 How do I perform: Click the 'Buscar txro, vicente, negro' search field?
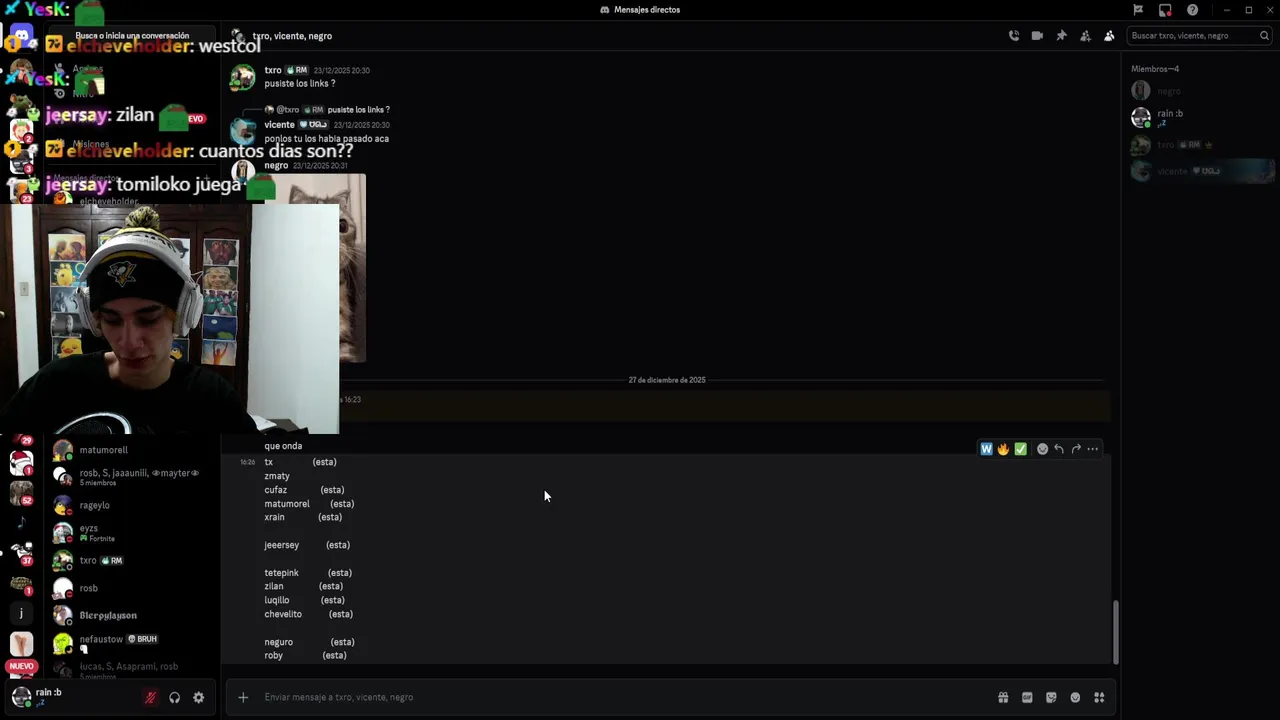1199,36
